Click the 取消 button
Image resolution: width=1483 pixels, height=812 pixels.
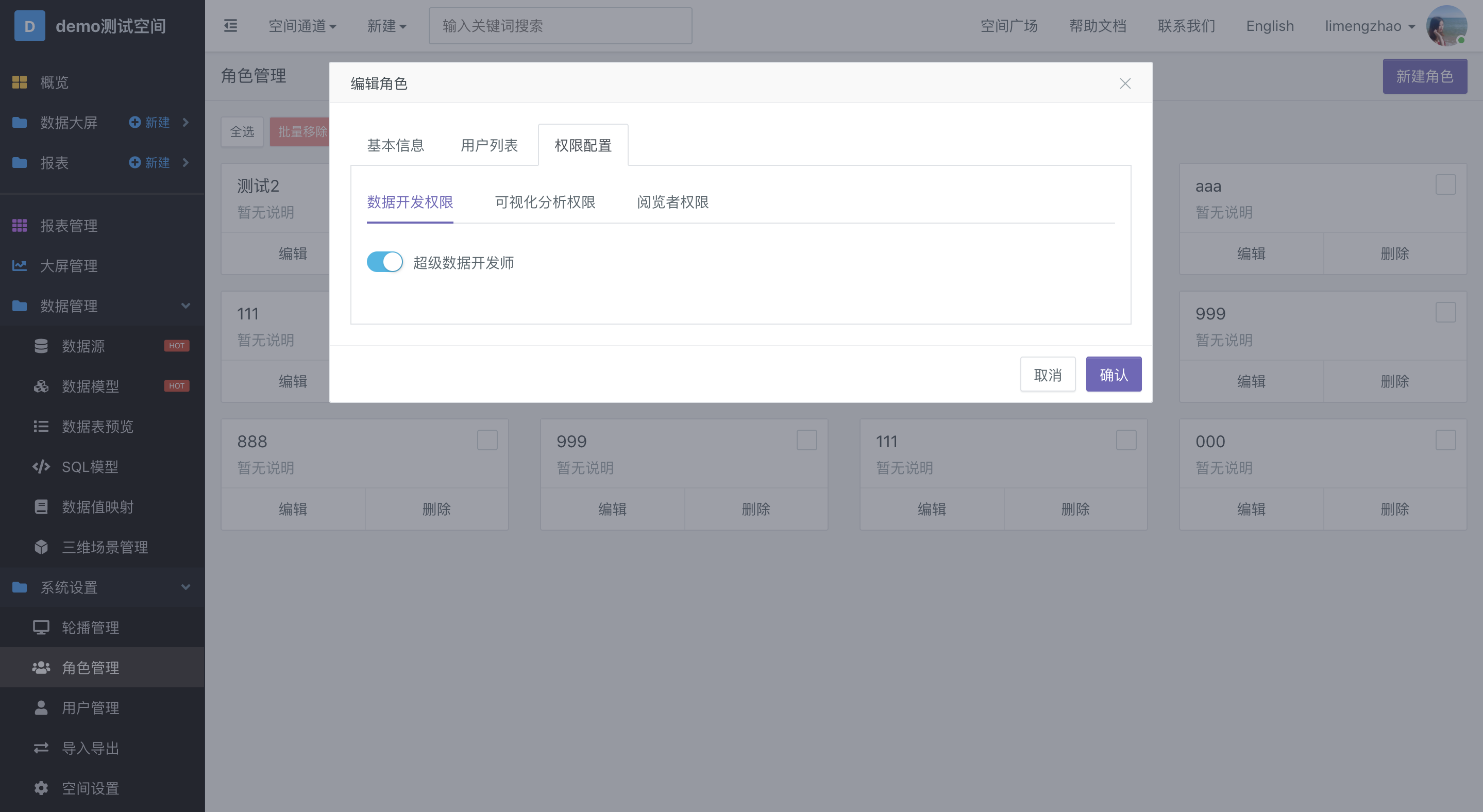[x=1048, y=375]
